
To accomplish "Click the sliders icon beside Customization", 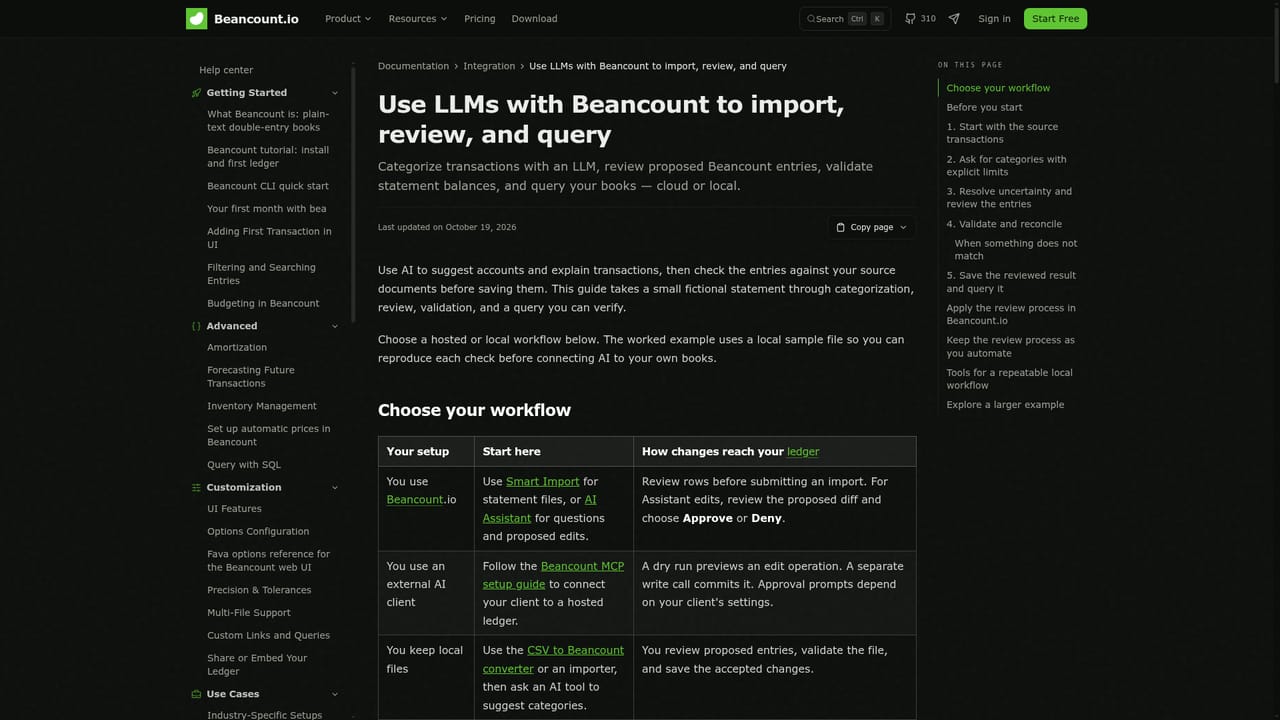I will coord(196,487).
